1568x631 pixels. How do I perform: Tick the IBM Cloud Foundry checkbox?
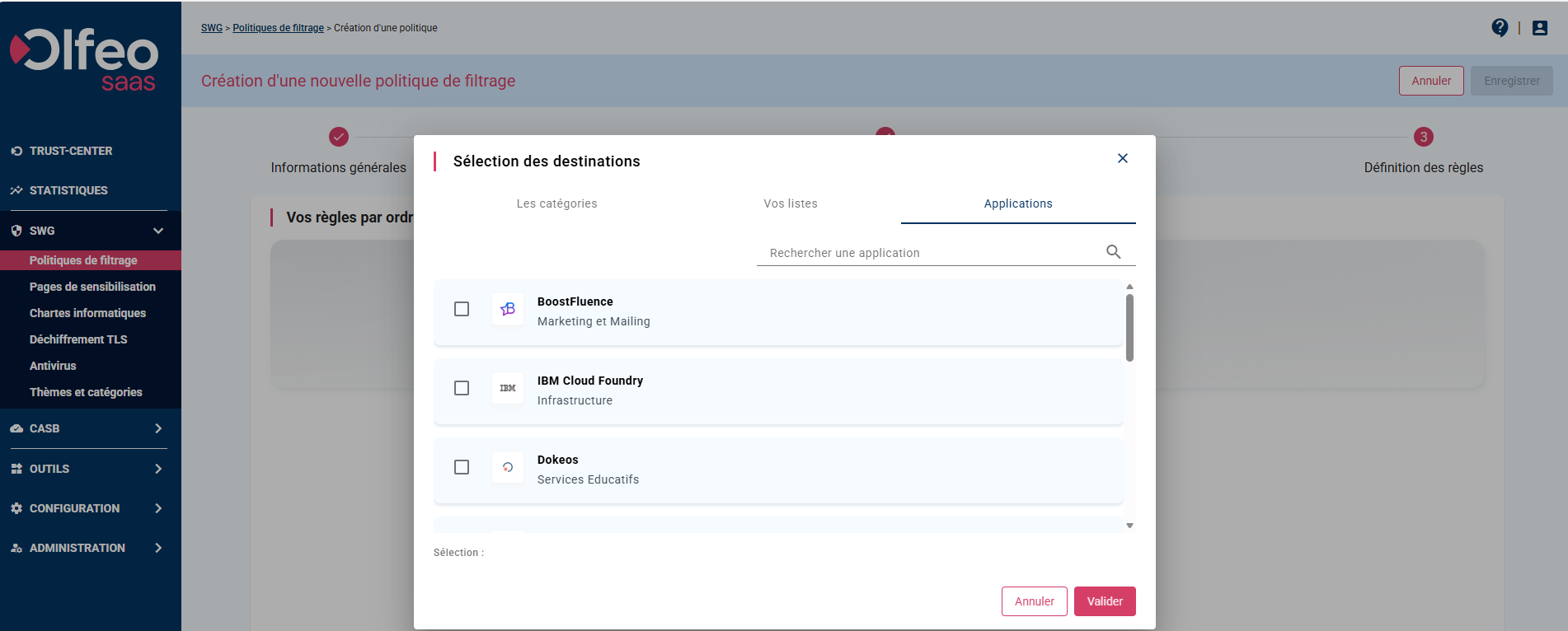tap(462, 388)
